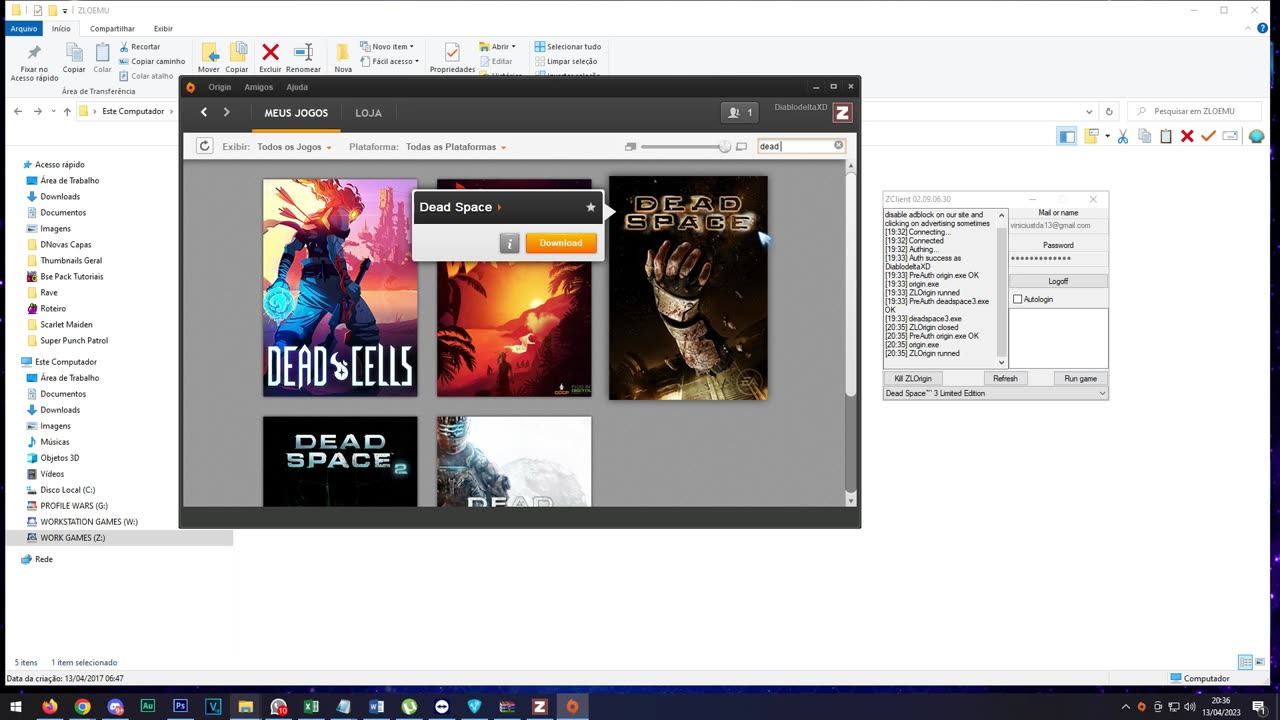The width and height of the screenshot is (1280, 720).
Task: Refresh the Explorer address bar
Action: (1108, 112)
